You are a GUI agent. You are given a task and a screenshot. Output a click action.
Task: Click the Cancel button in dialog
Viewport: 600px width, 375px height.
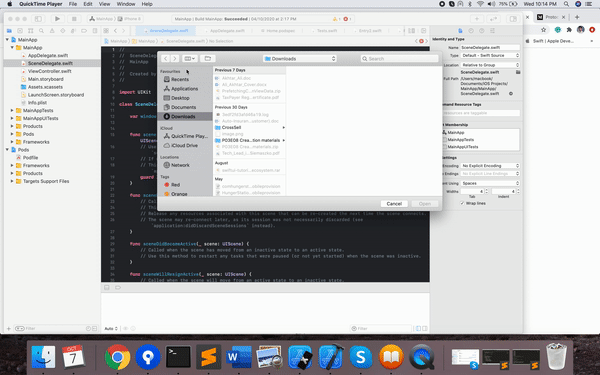coord(394,204)
